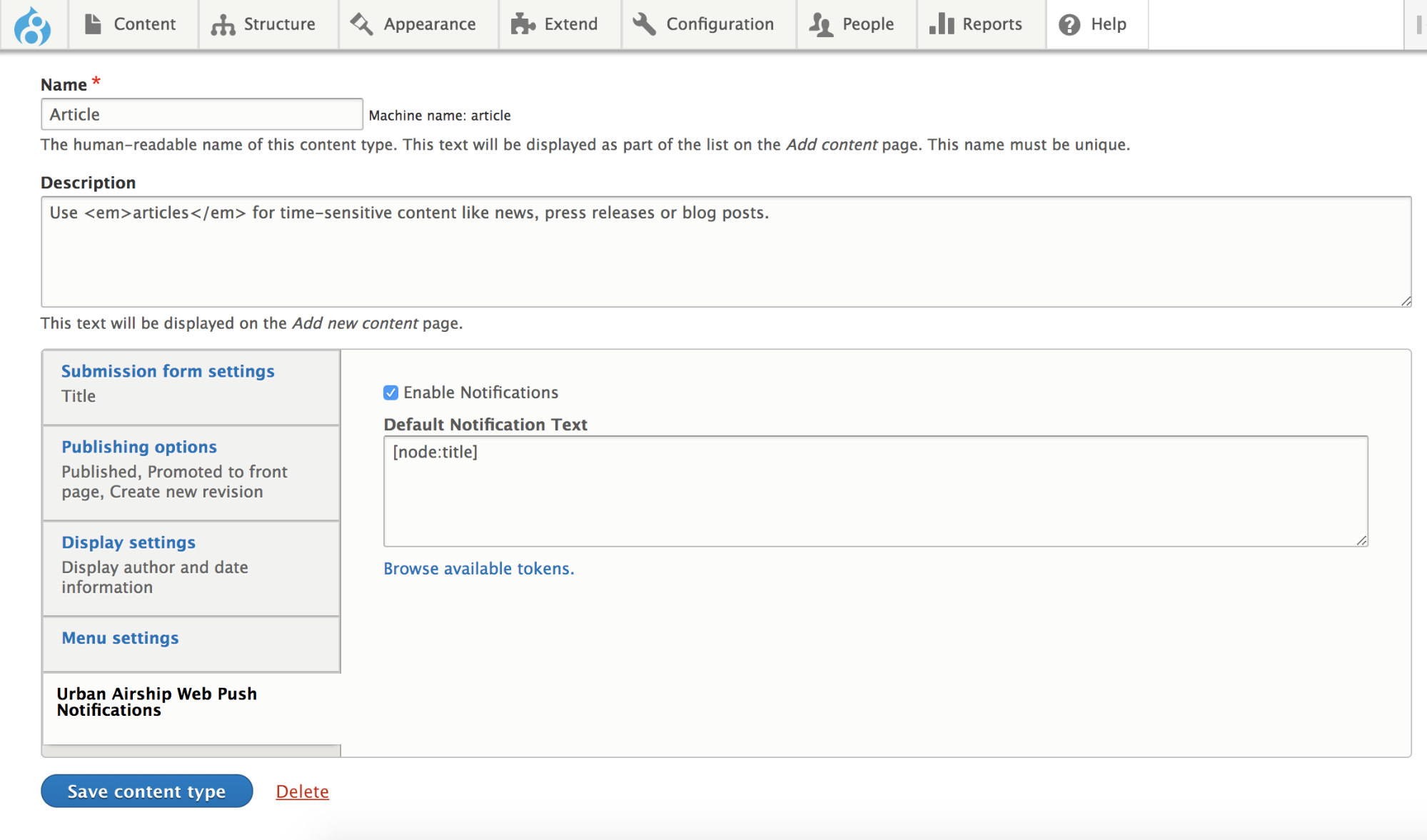Click the Reports bar chart icon
This screenshot has width=1427, height=840.
click(x=941, y=22)
